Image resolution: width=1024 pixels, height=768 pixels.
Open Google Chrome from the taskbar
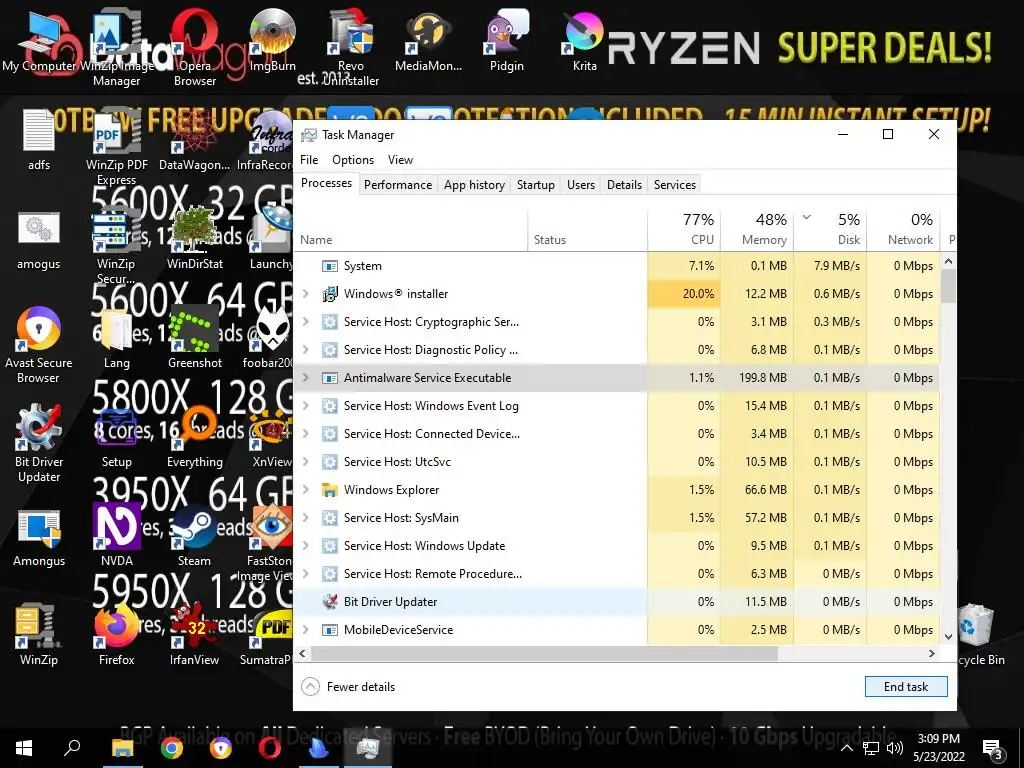coord(172,748)
